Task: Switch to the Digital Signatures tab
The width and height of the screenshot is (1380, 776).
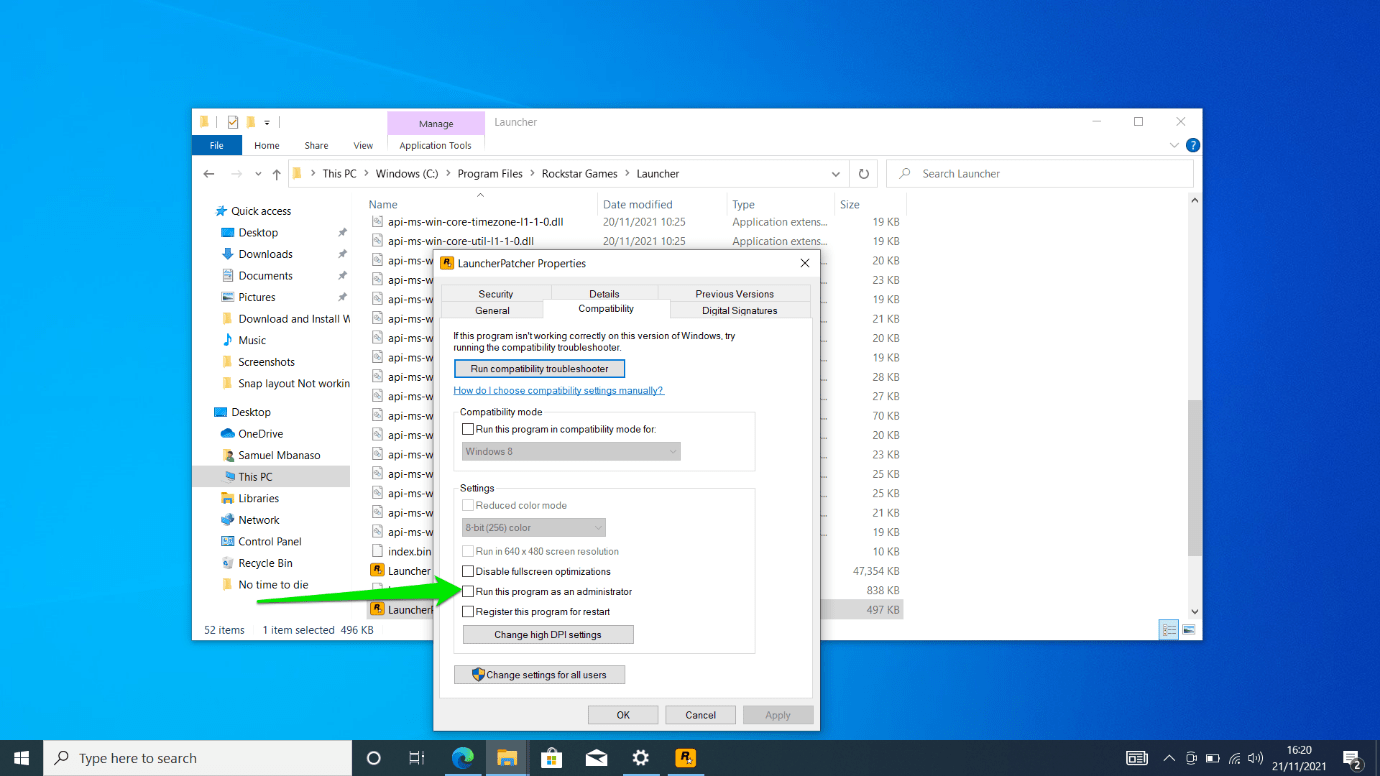Action: pyautogui.click(x=740, y=310)
